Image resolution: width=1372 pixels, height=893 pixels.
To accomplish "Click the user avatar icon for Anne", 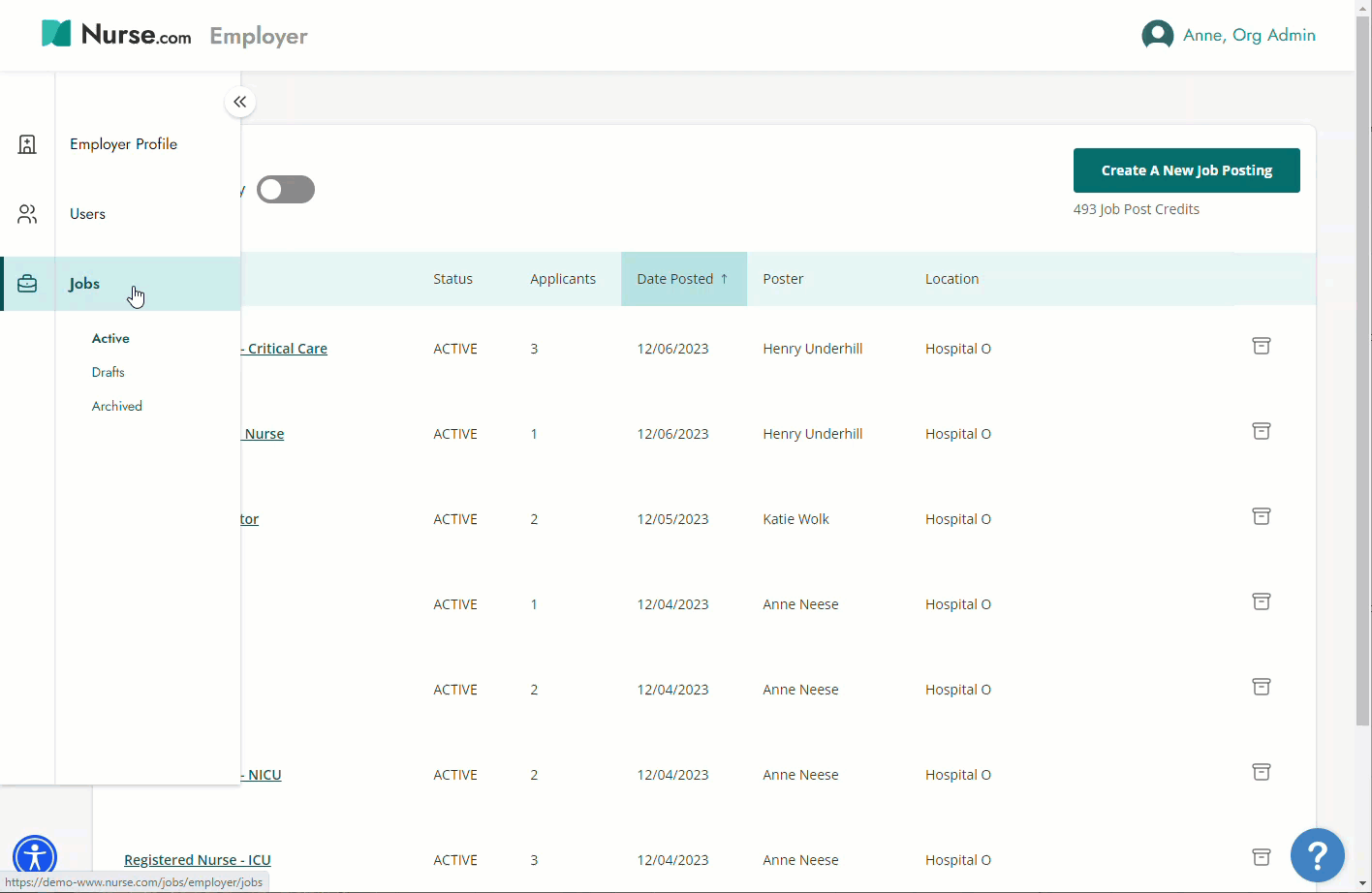I will 1157,35.
